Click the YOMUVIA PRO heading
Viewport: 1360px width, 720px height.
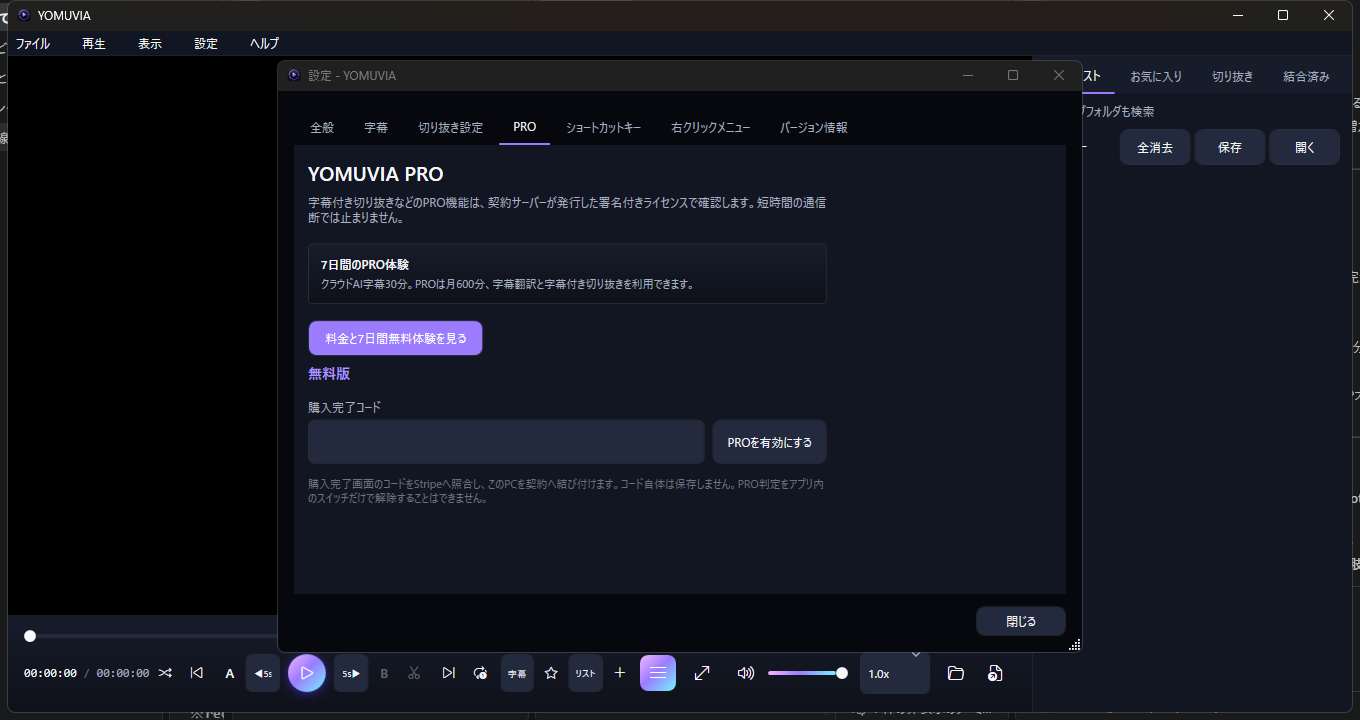376,174
